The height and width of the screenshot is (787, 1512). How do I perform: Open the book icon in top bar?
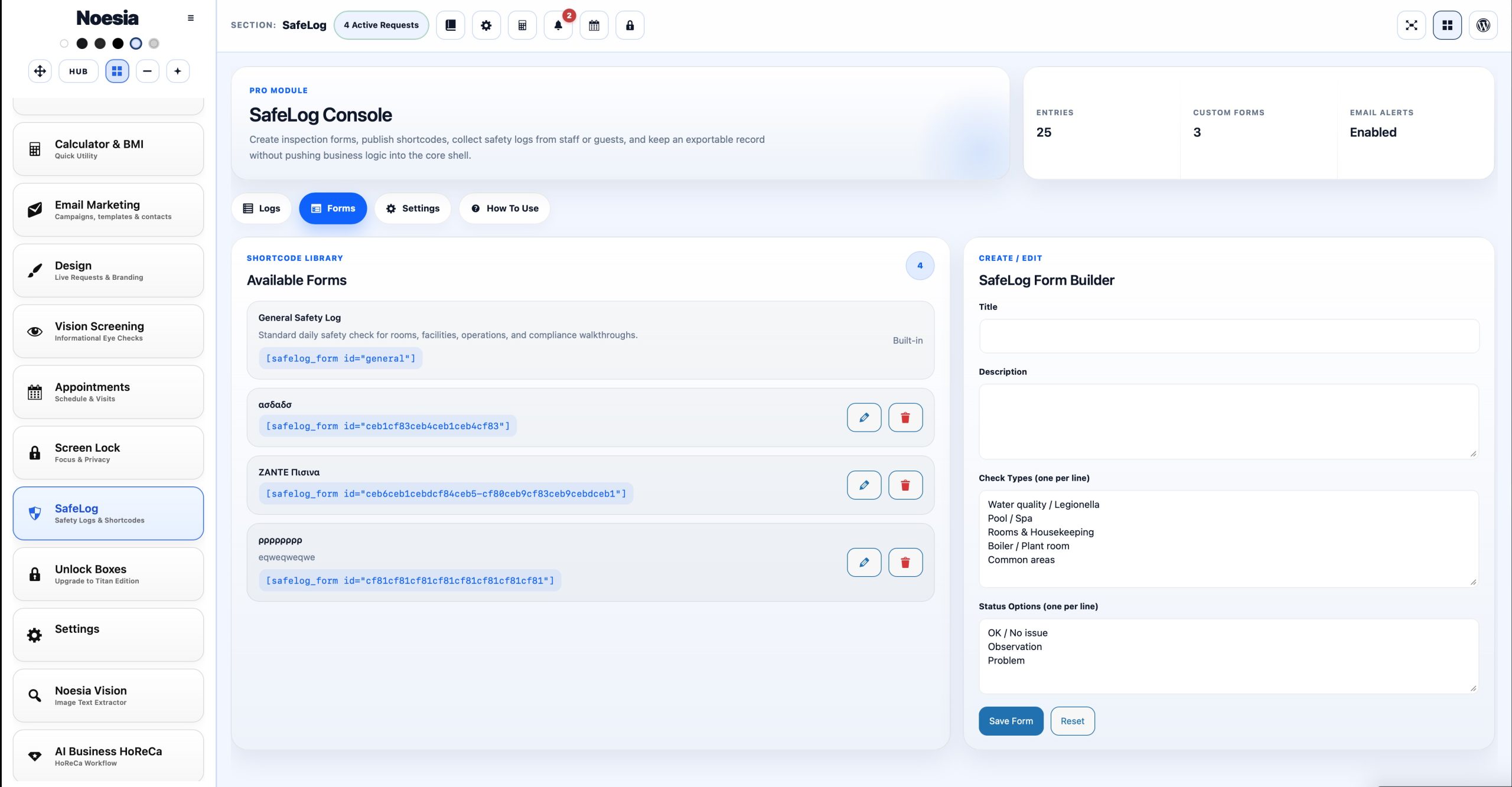[451, 25]
